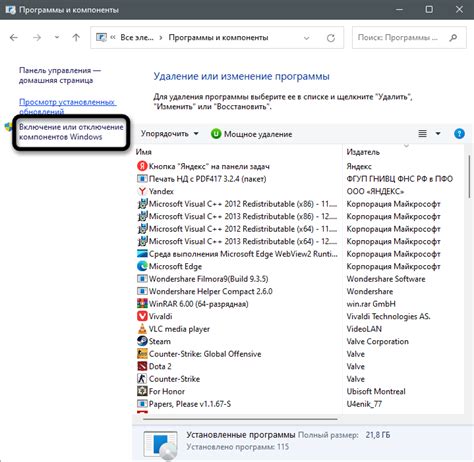Click the Мощное удаление toolbar button

tap(252, 134)
